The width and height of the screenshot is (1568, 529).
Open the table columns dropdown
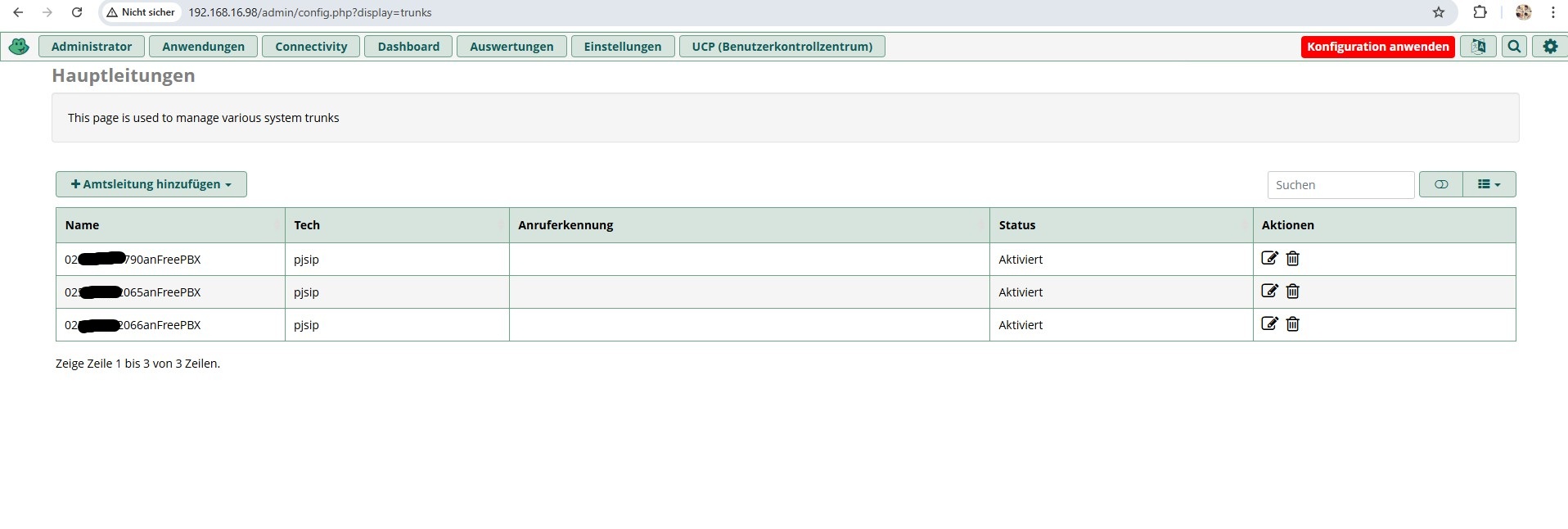(1489, 184)
